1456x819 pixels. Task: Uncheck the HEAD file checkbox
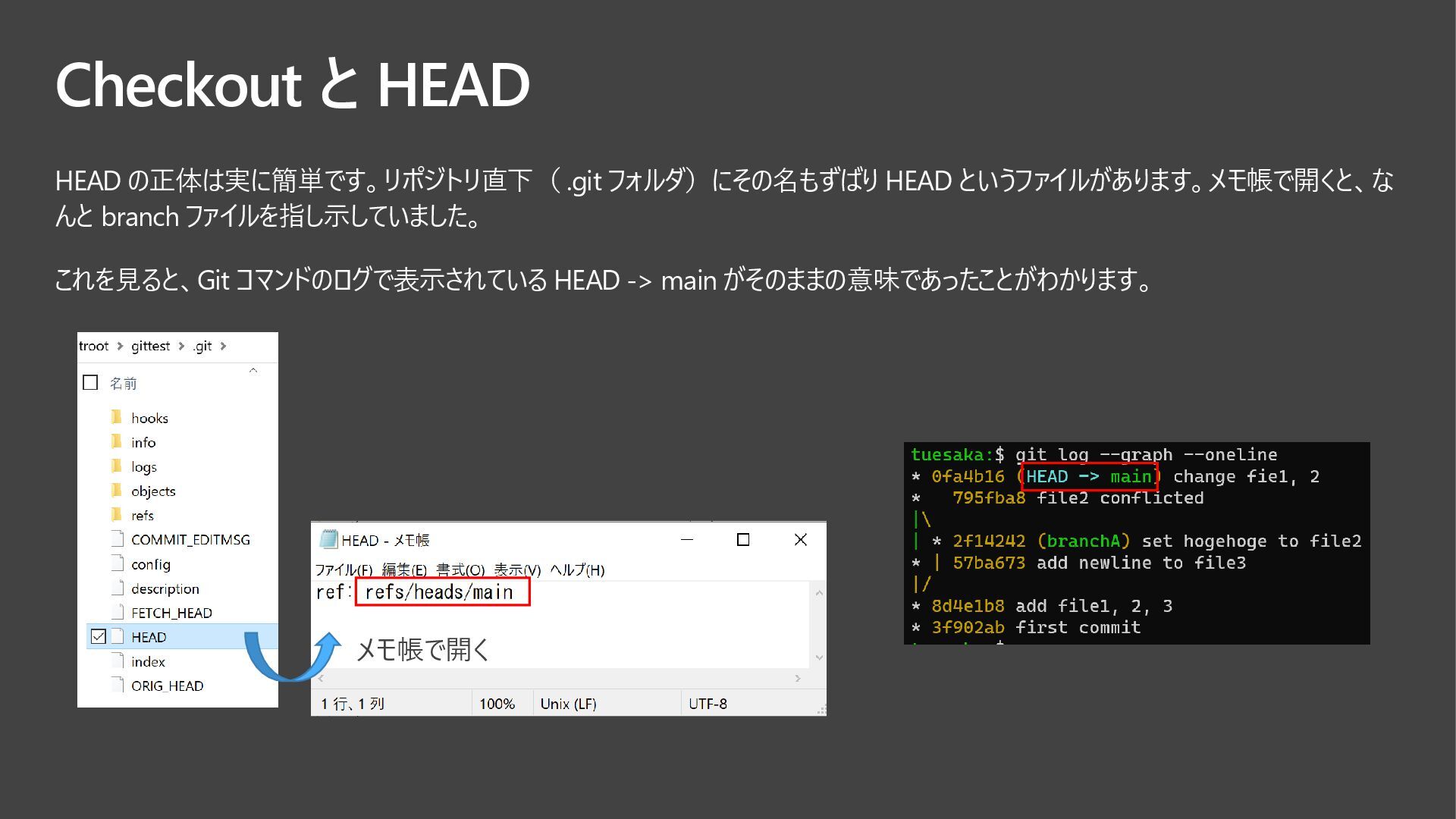point(99,636)
